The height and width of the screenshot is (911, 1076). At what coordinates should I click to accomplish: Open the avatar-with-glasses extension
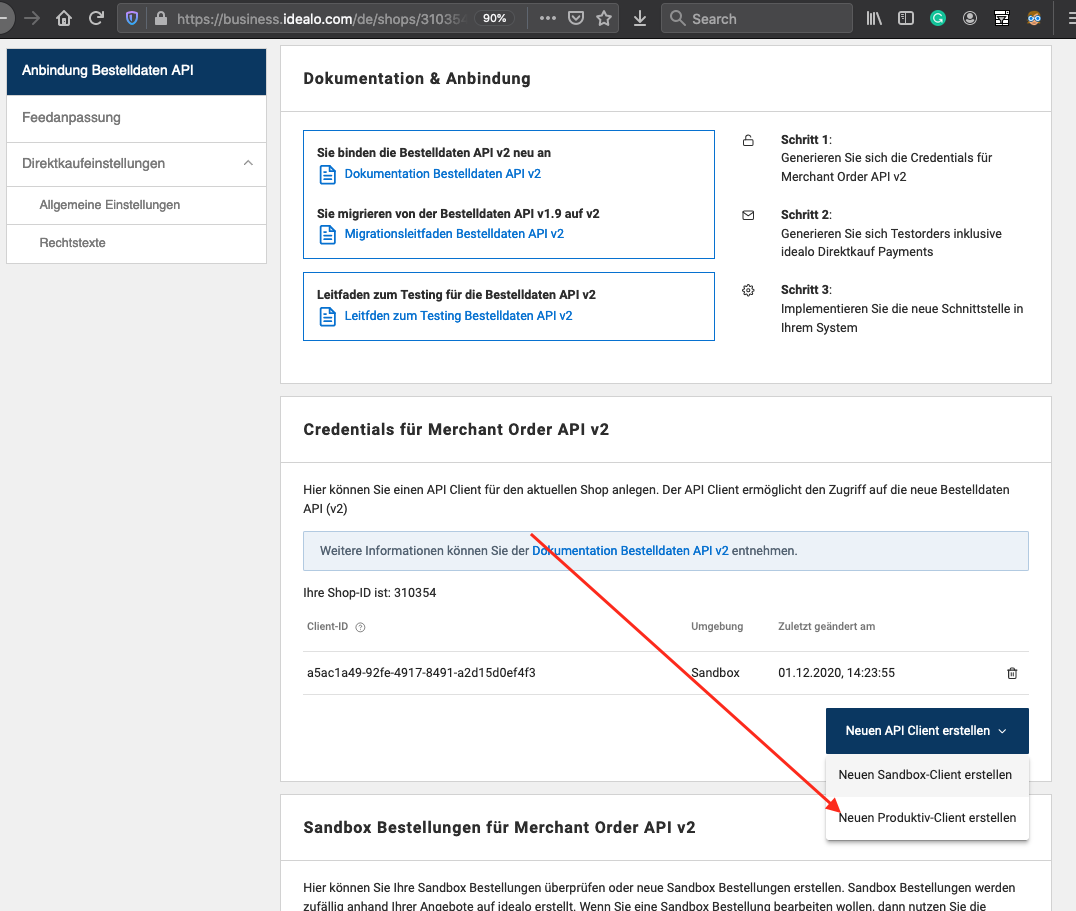[x=1034, y=19]
